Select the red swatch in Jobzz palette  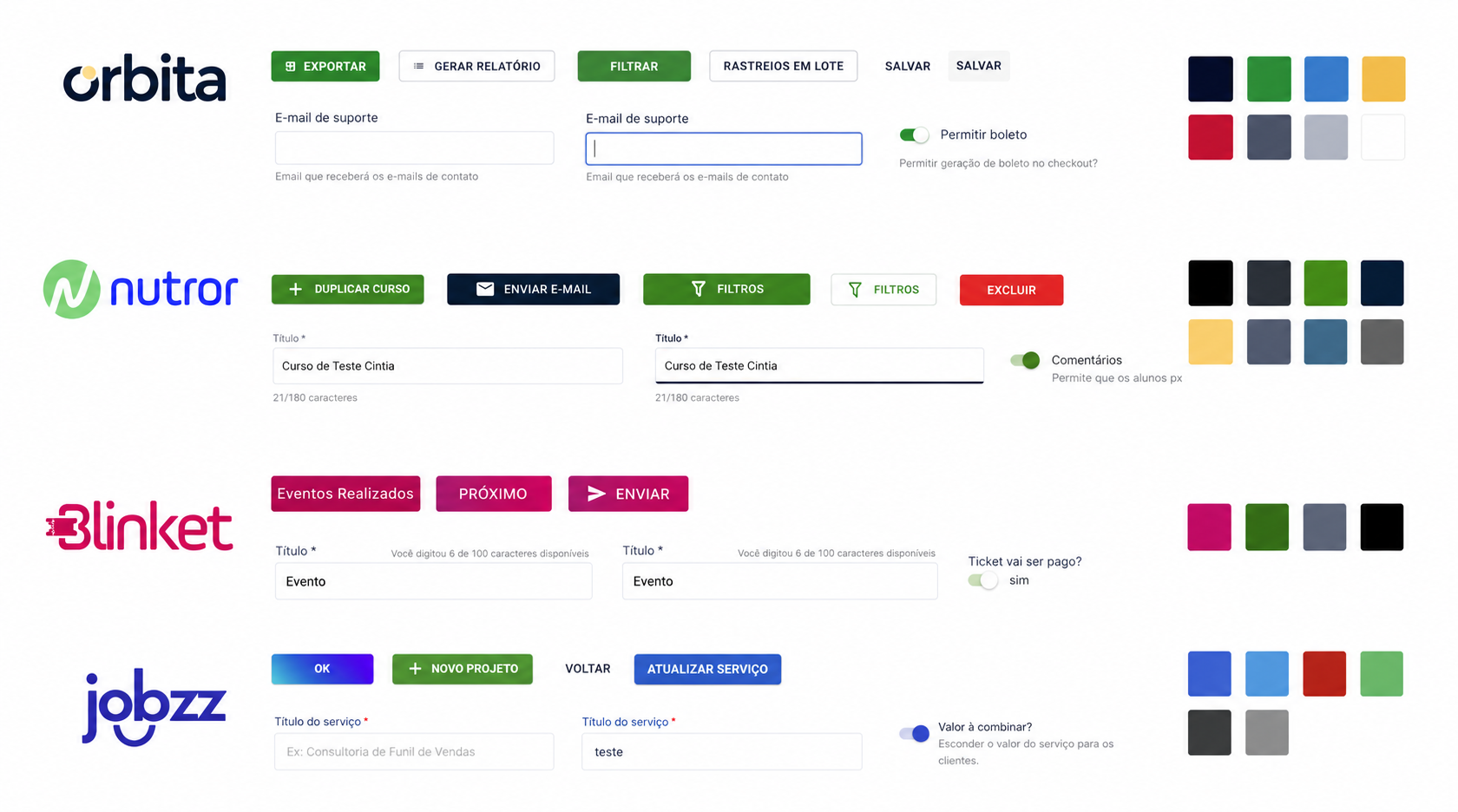tap(1324, 674)
